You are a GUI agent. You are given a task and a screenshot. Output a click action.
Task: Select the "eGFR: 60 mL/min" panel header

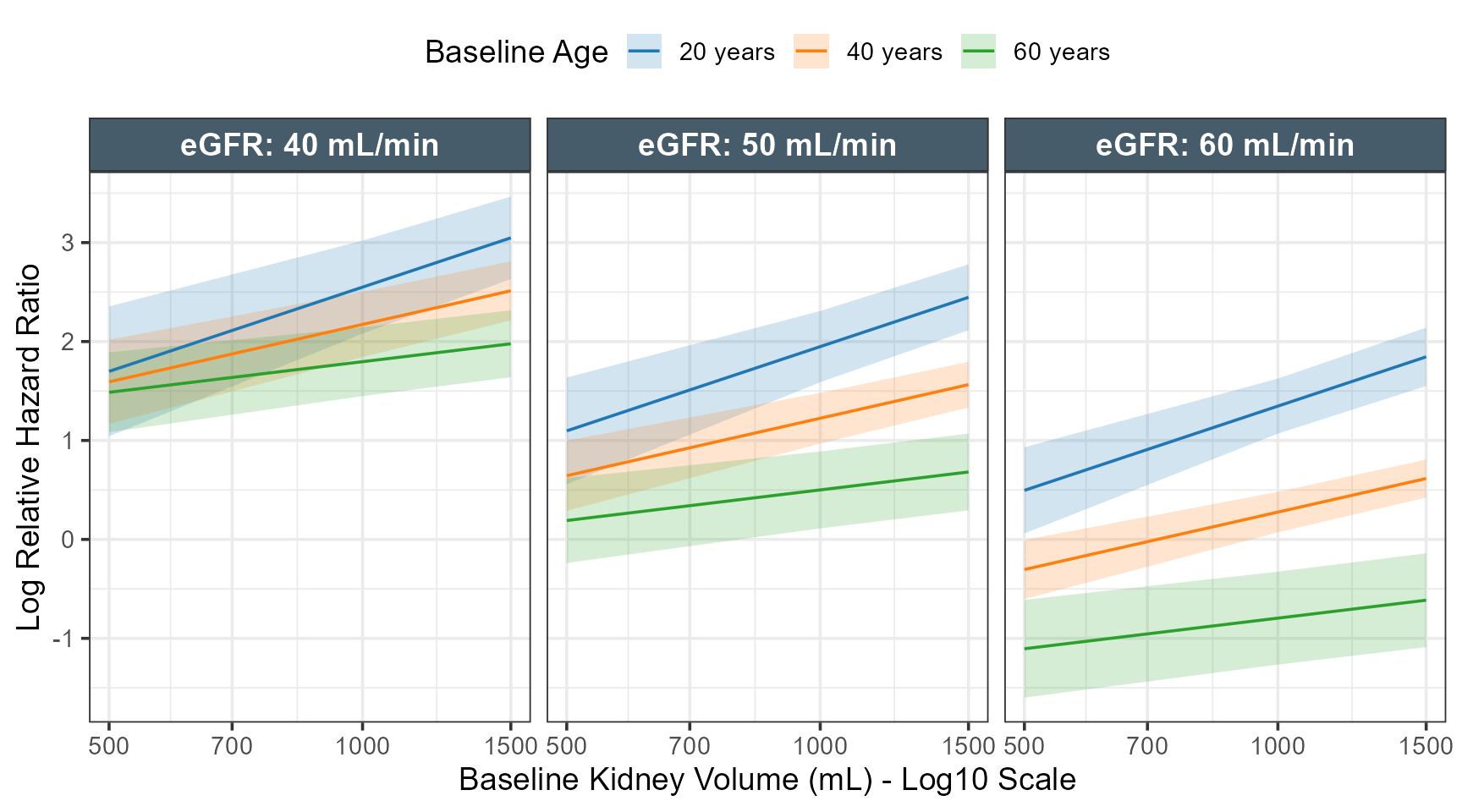click(1224, 145)
